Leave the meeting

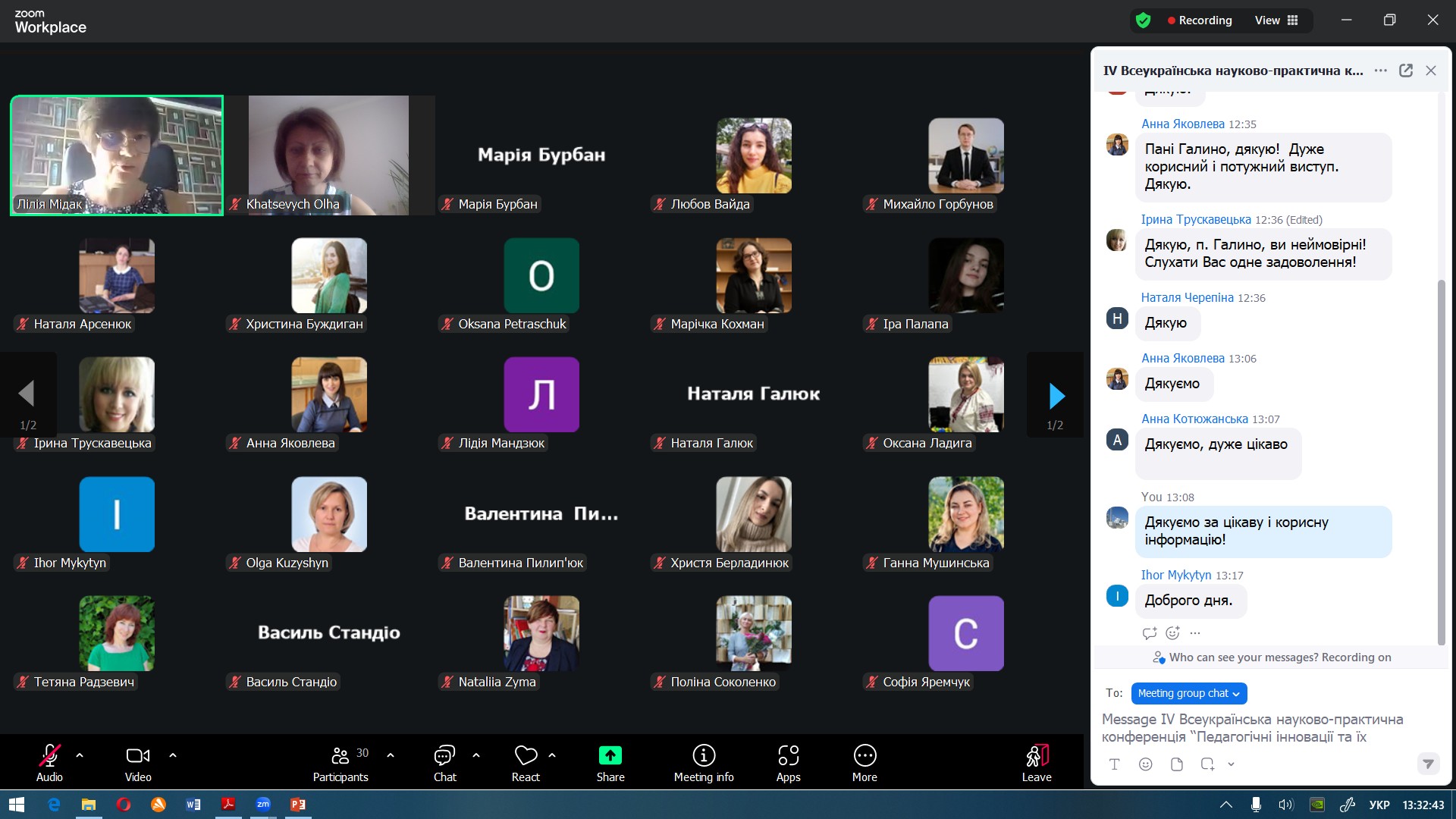[x=1037, y=763]
